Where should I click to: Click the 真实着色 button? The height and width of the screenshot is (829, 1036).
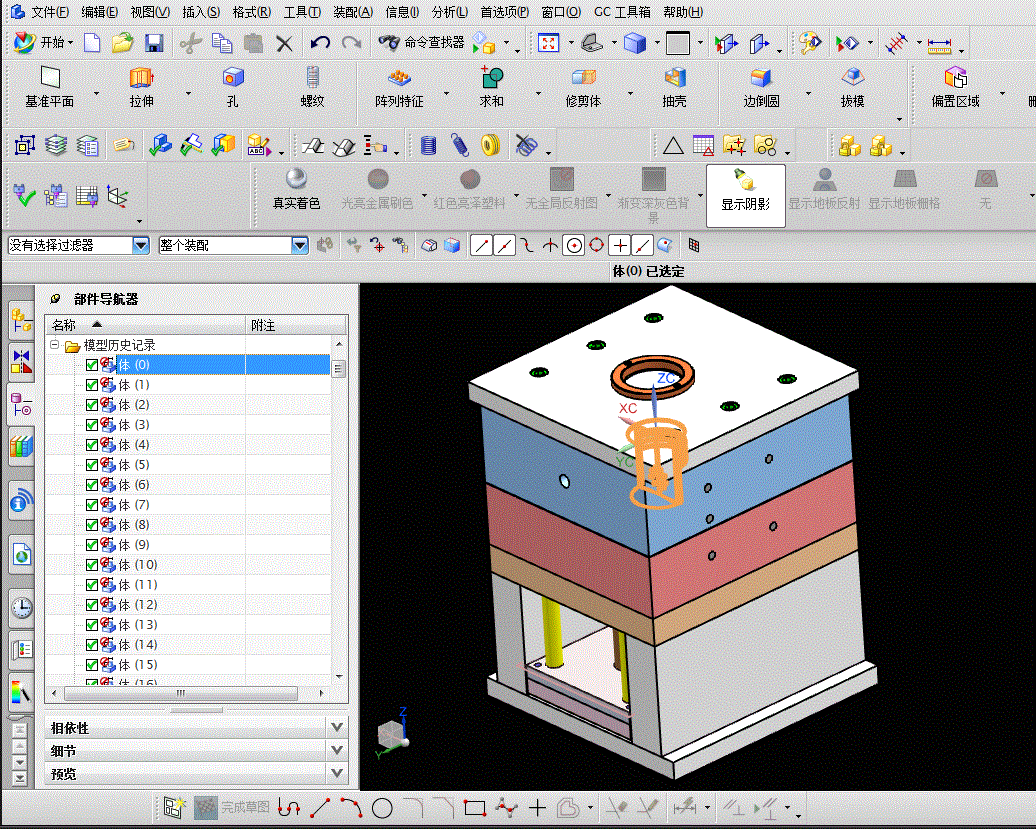[296, 188]
